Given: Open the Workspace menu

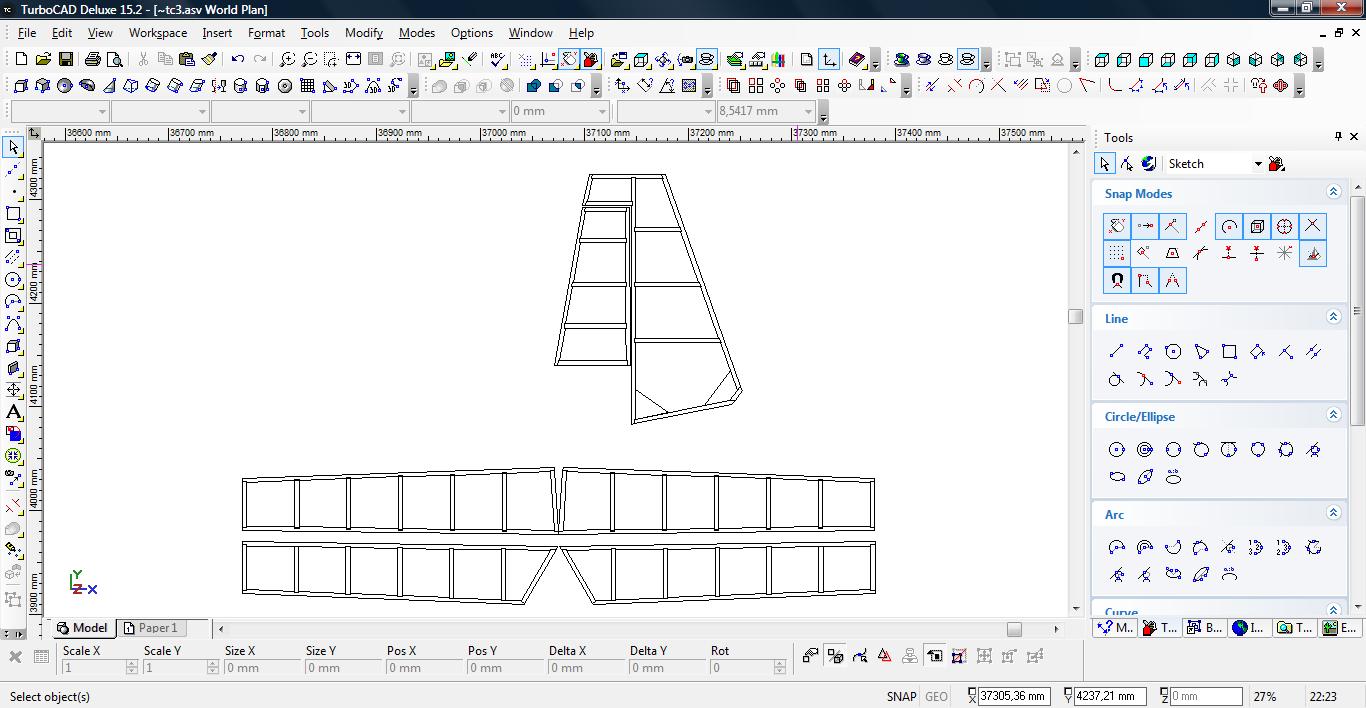Looking at the screenshot, I should pos(157,32).
